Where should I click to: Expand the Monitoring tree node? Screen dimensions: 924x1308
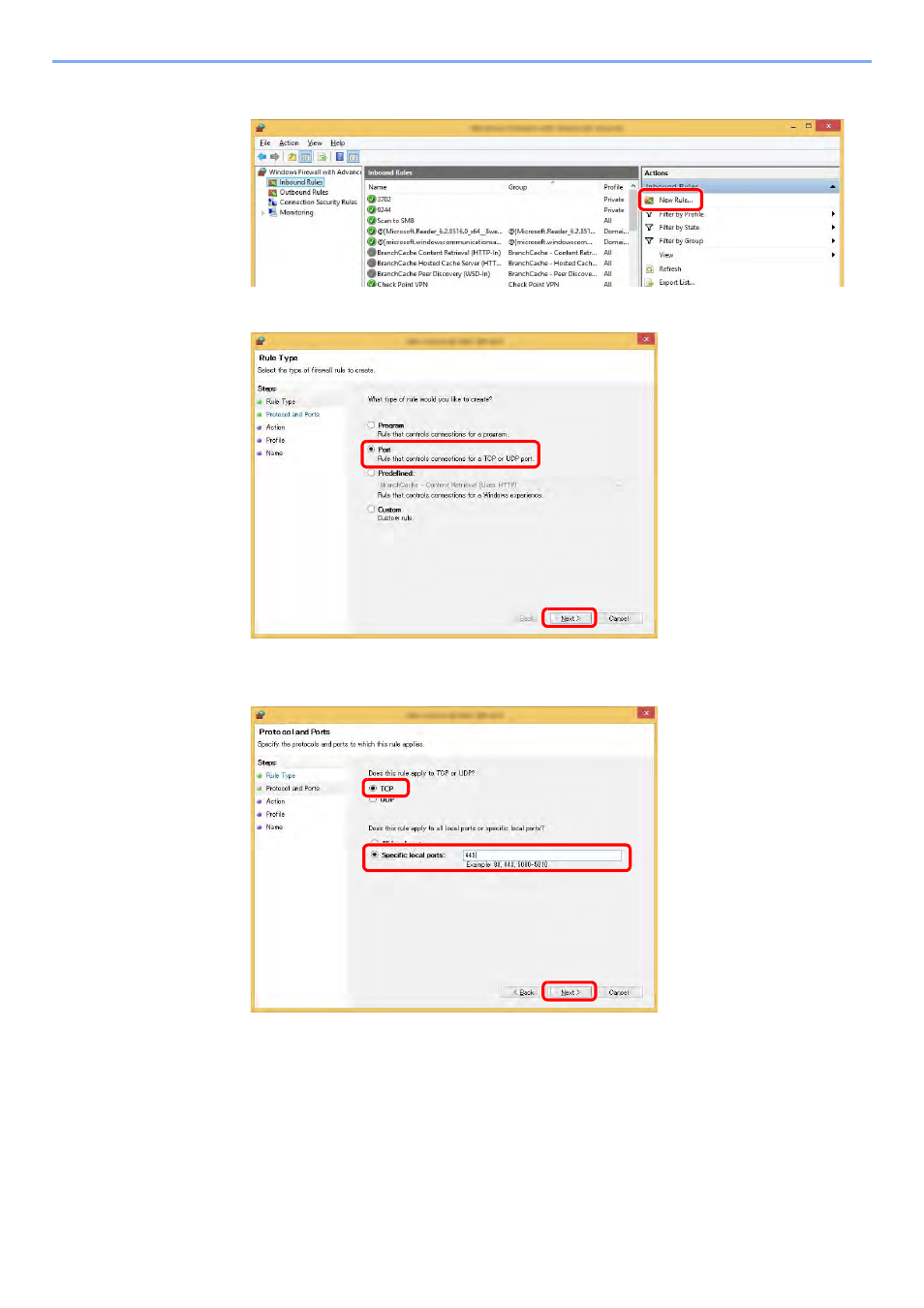click(x=263, y=213)
